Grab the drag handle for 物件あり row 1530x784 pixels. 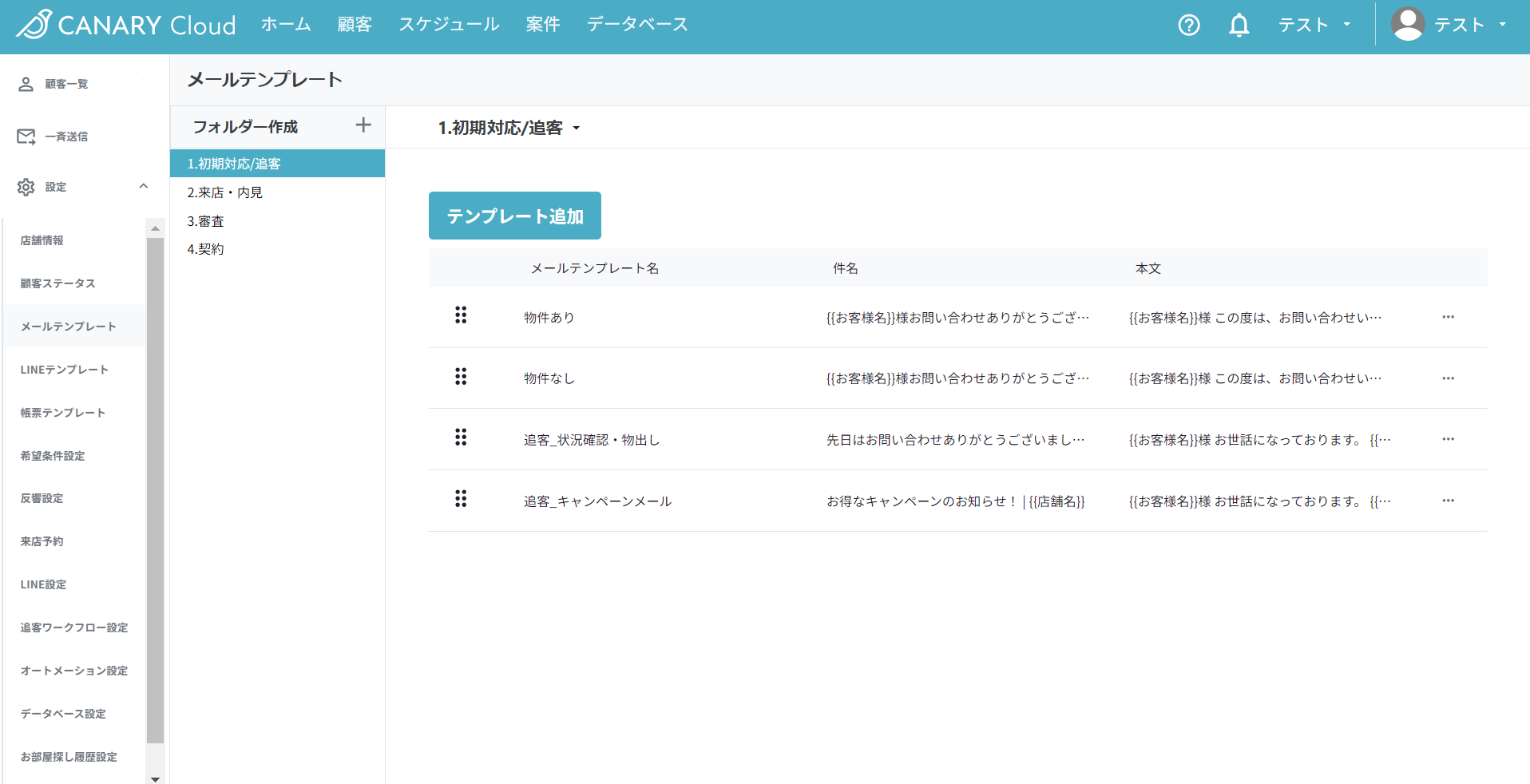click(461, 315)
